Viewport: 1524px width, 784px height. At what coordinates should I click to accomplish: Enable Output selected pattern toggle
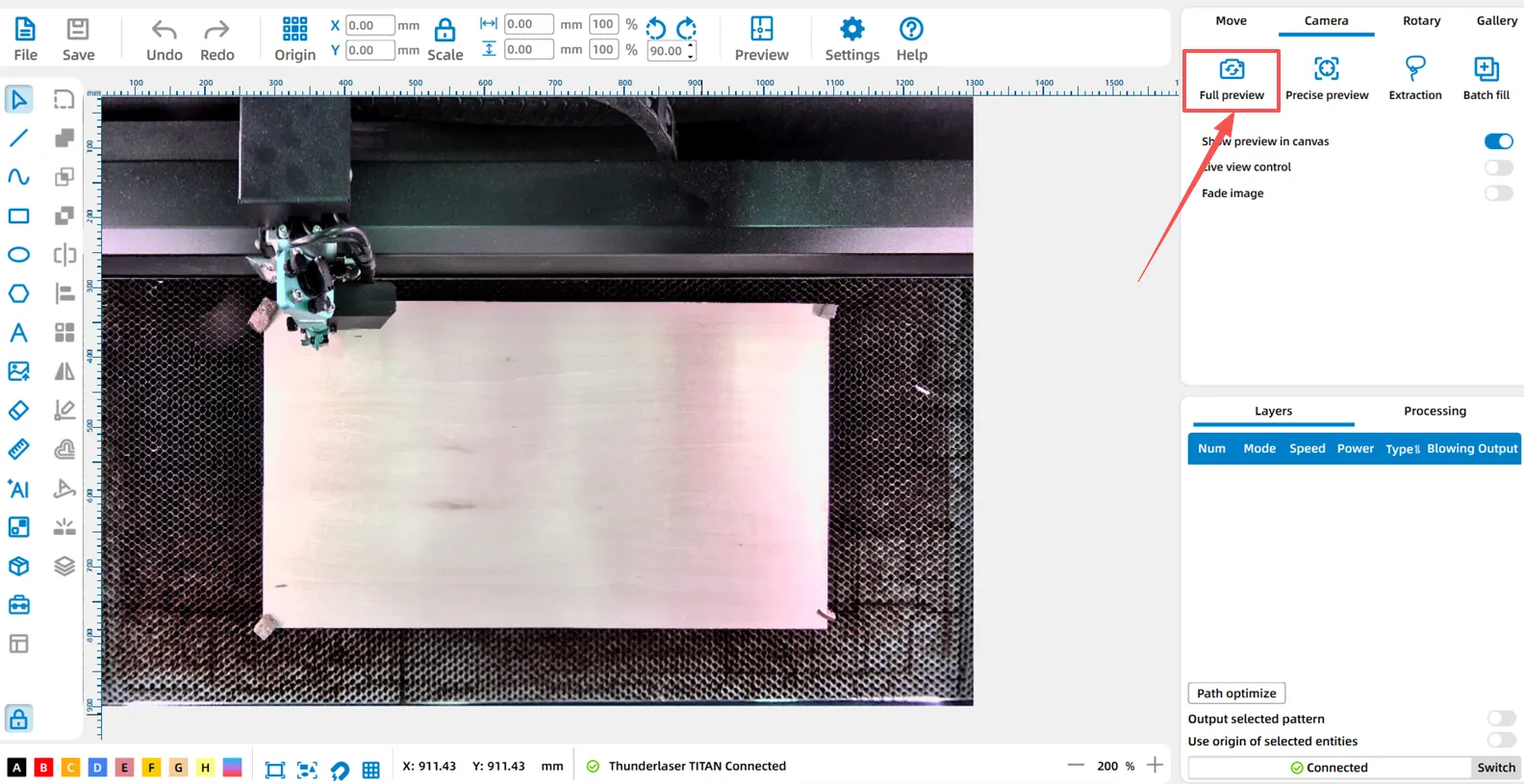click(1500, 719)
